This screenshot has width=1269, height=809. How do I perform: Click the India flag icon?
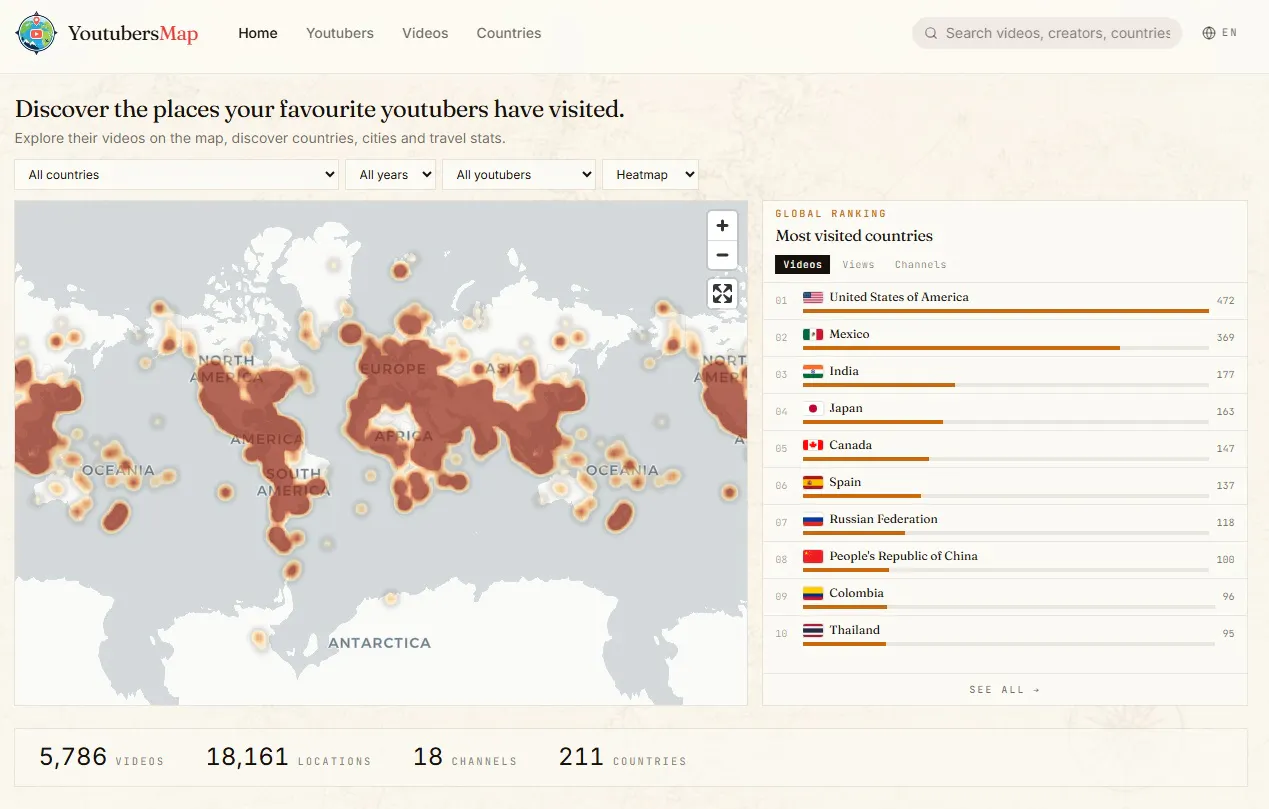(813, 371)
